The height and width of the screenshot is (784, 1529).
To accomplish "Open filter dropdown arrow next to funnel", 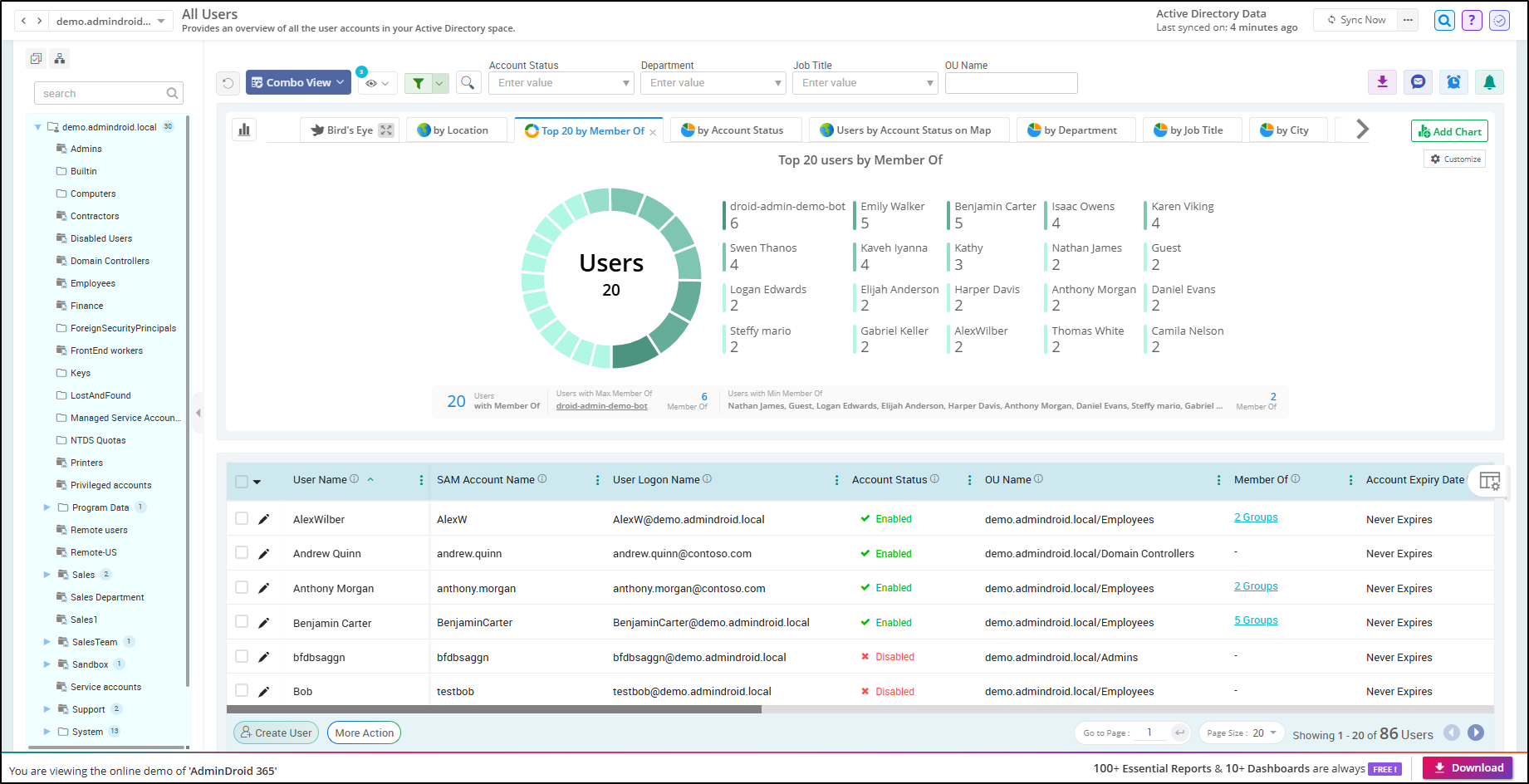I will [x=440, y=83].
